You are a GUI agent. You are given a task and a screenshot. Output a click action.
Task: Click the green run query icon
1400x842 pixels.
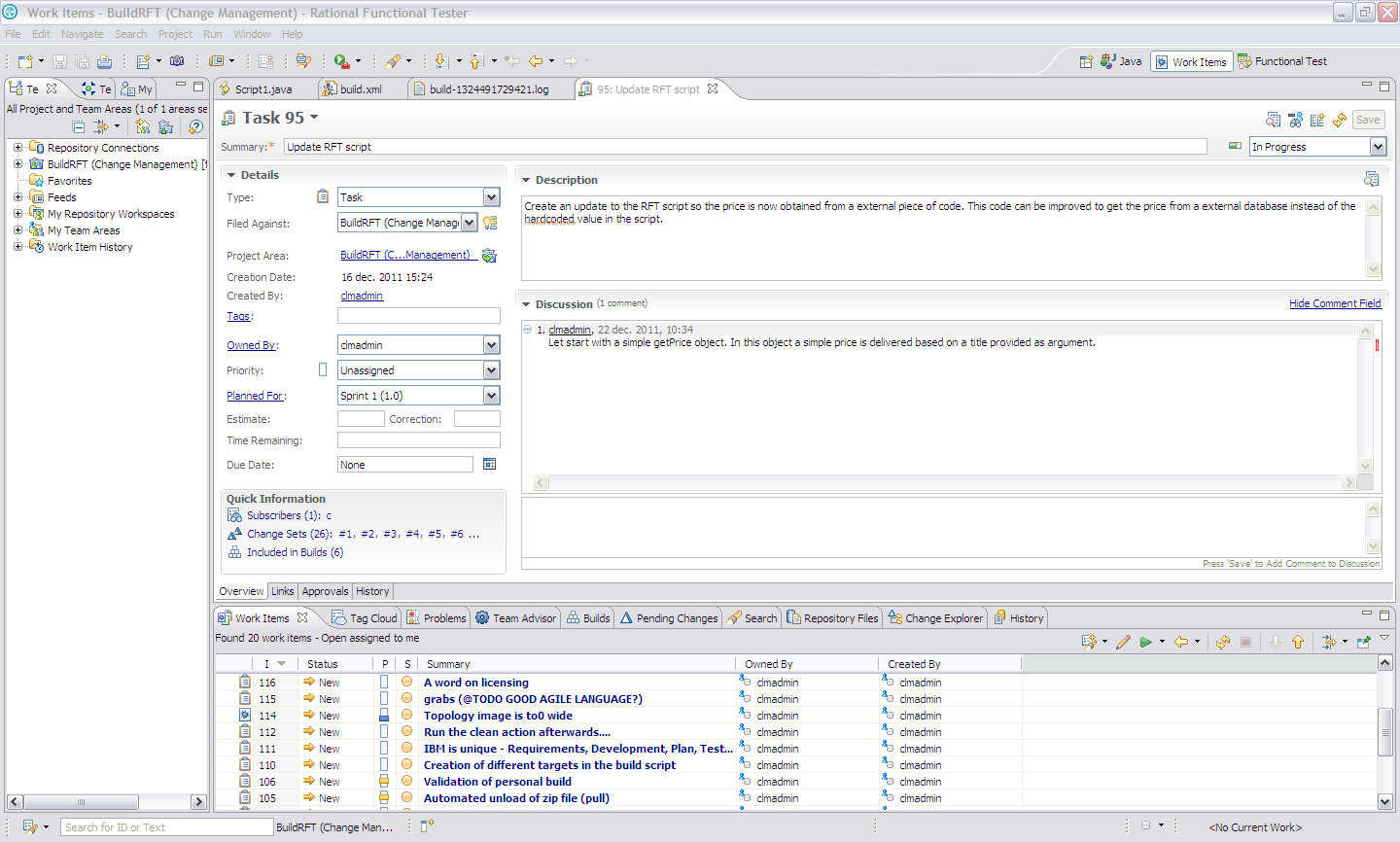(1146, 642)
